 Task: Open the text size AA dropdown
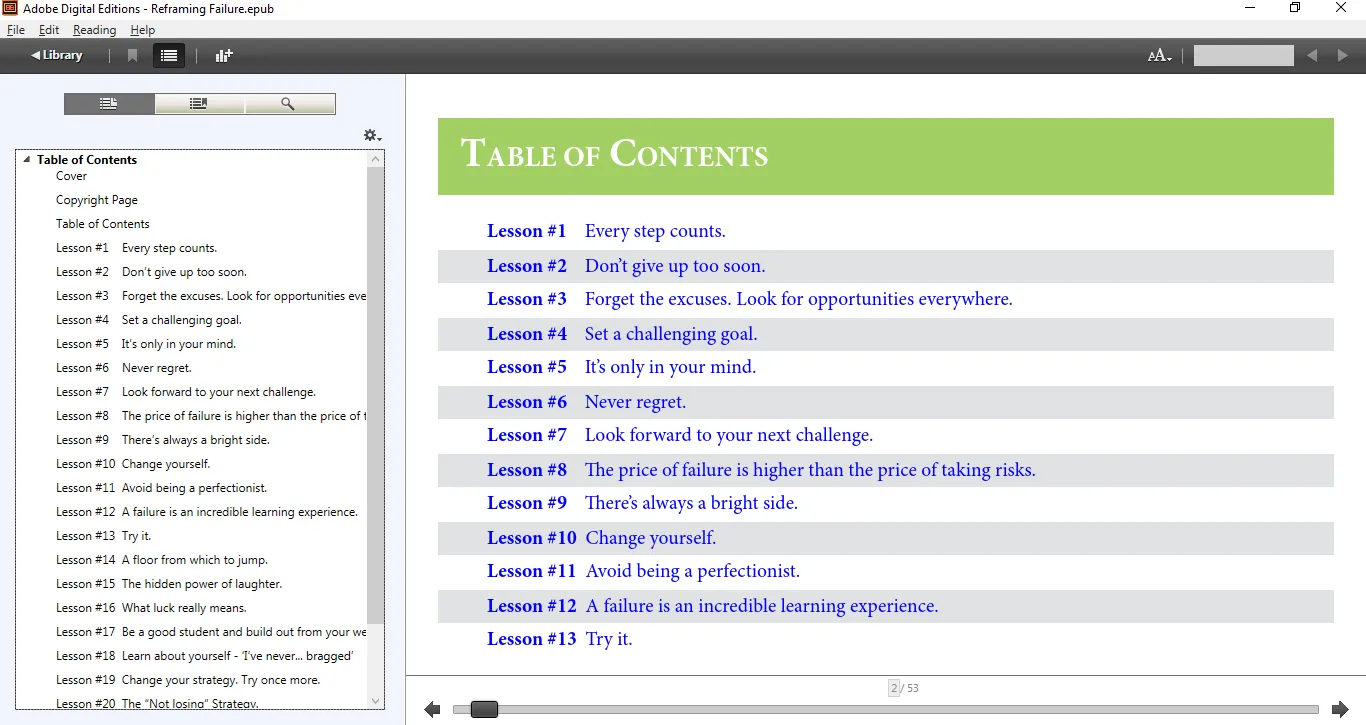(1159, 56)
